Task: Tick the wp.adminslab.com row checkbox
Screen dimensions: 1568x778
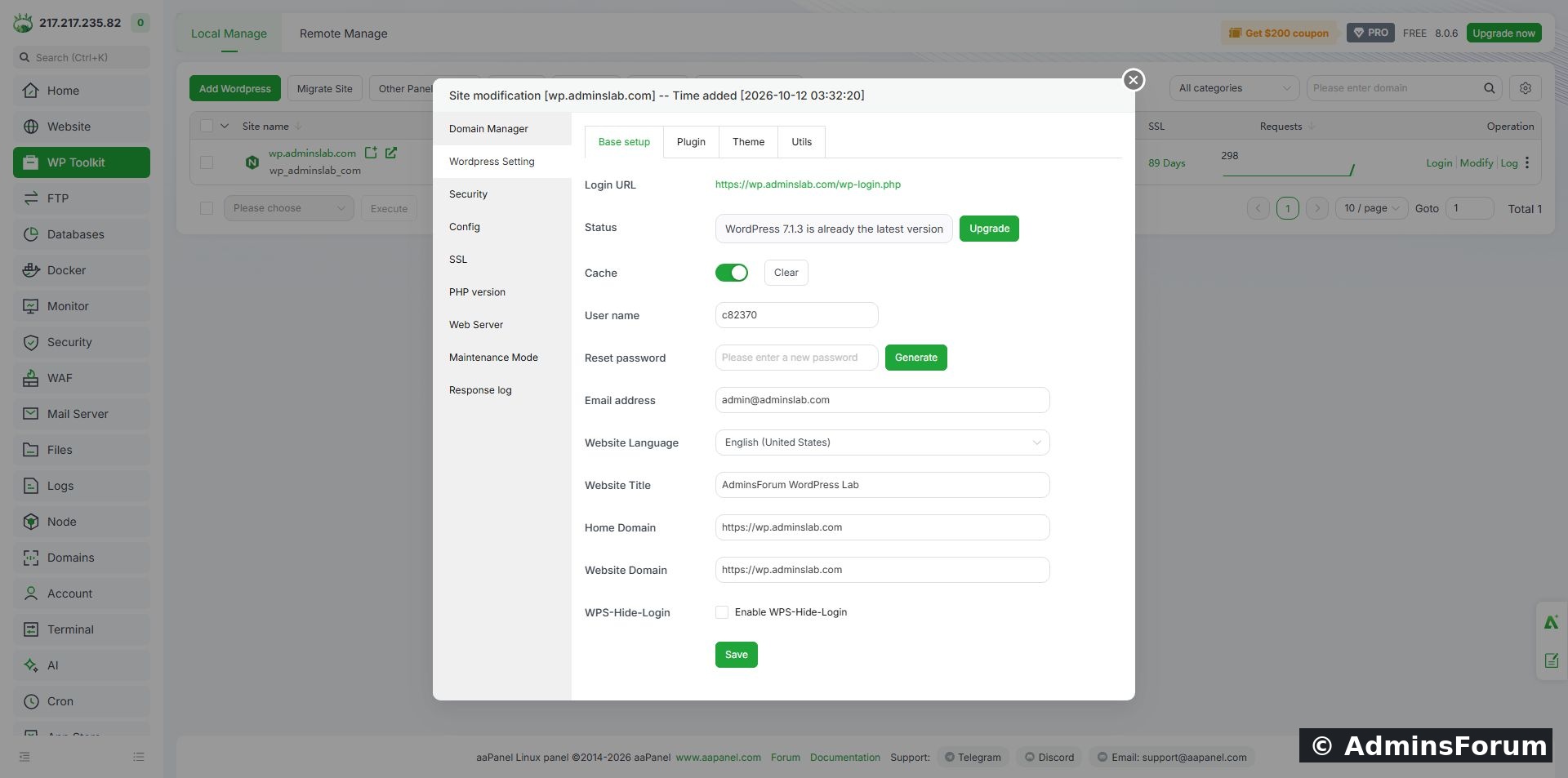Action: tap(207, 162)
